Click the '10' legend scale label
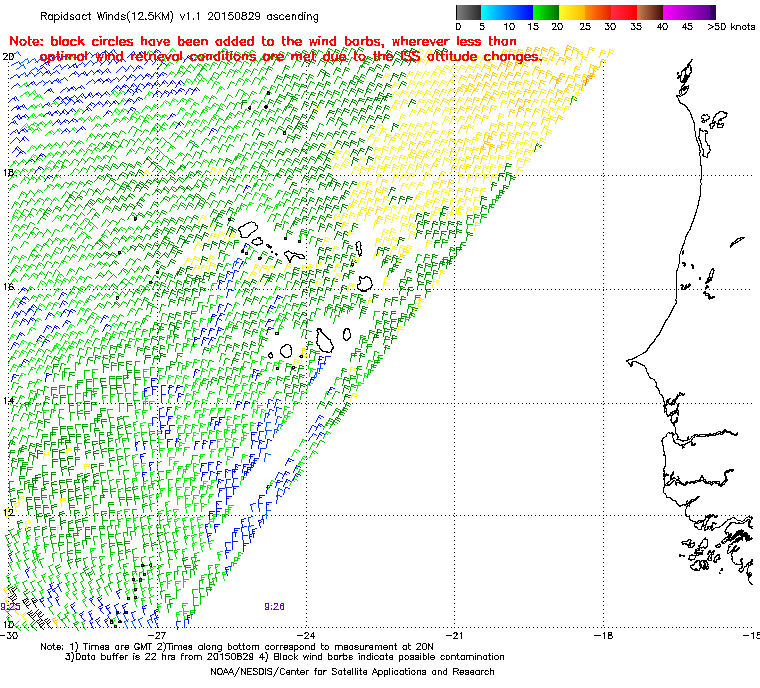The image size is (760, 688). click(509, 27)
